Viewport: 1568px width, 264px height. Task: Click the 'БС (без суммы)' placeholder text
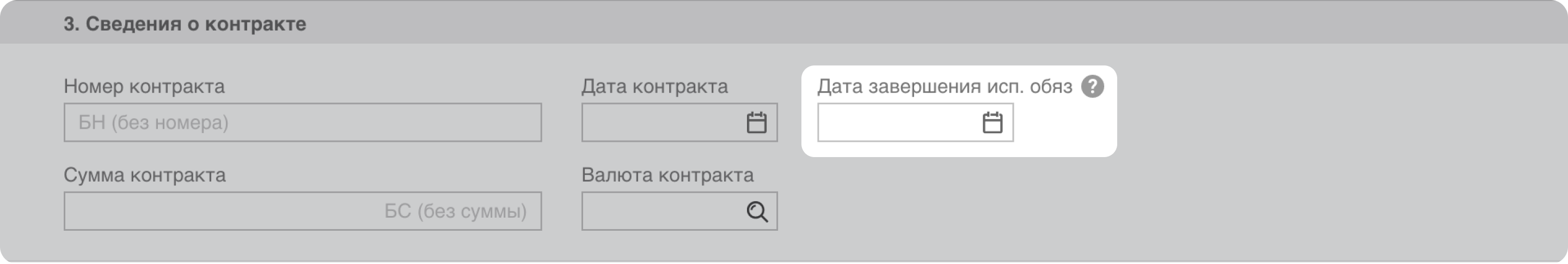455,212
